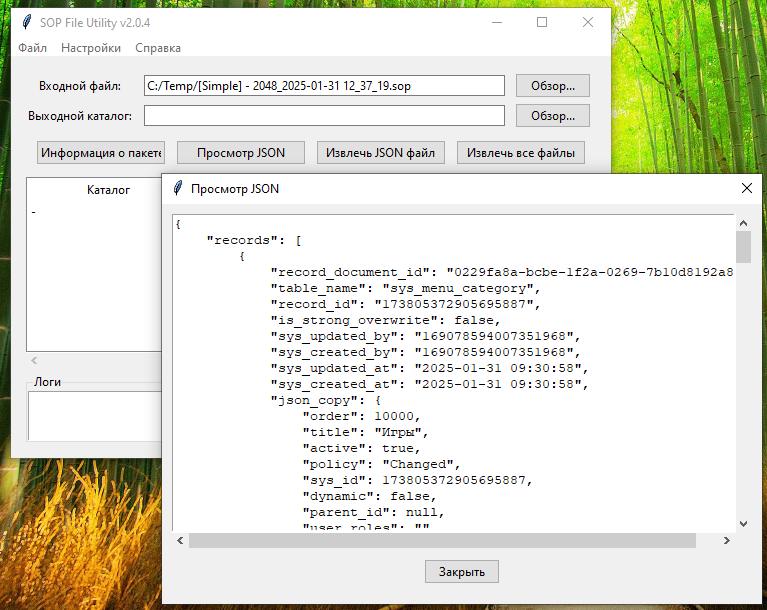This screenshot has height=610, width=767.
Task: Maximize the SOP File Utility window
Action: point(541,22)
